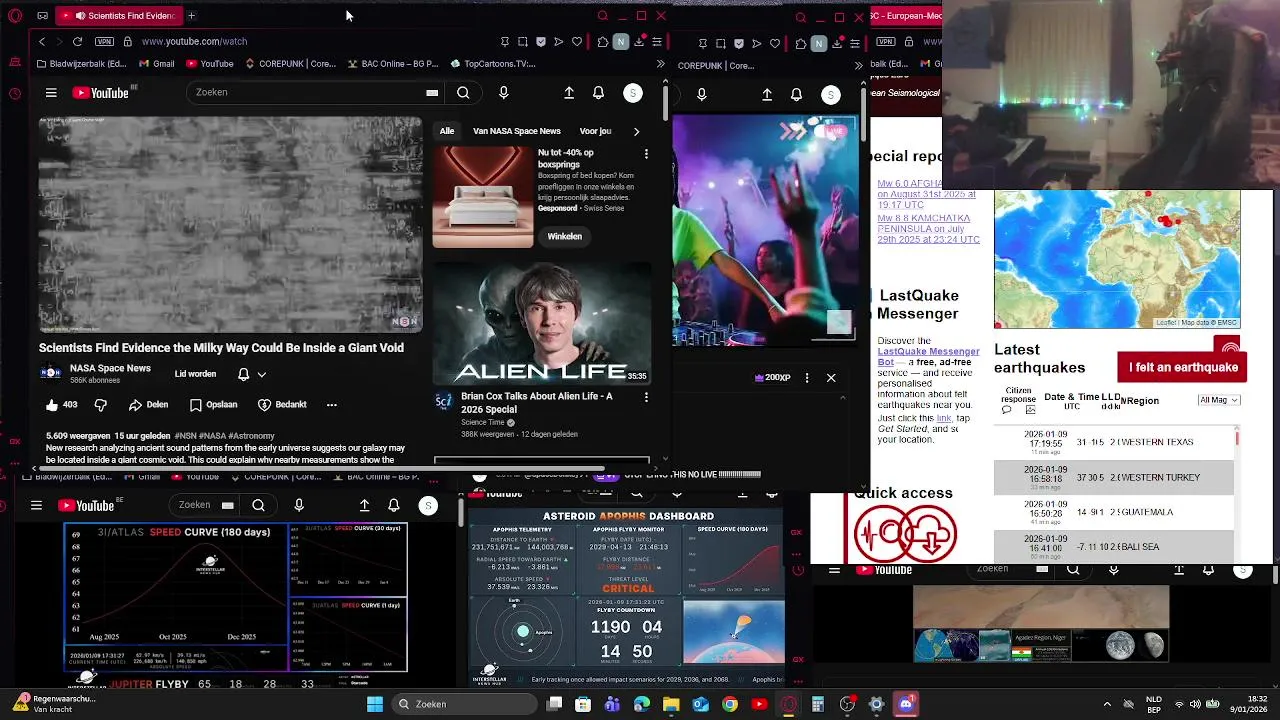The height and width of the screenshot is (720, 1280).
Task: Open Opera sidebar history clock icon
Action: click(x=14, y=94)
